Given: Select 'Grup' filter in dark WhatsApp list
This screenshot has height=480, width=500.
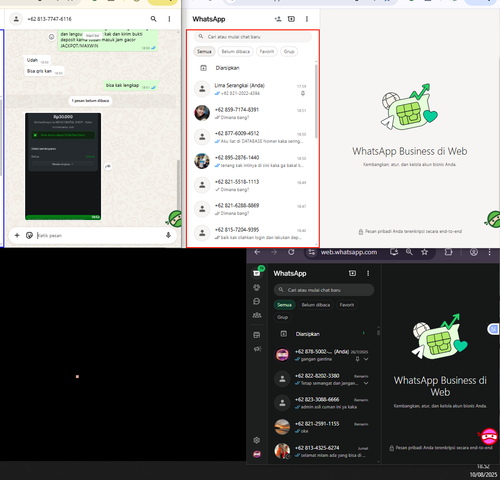Looking at the screenshot, I should pos(282,317).
